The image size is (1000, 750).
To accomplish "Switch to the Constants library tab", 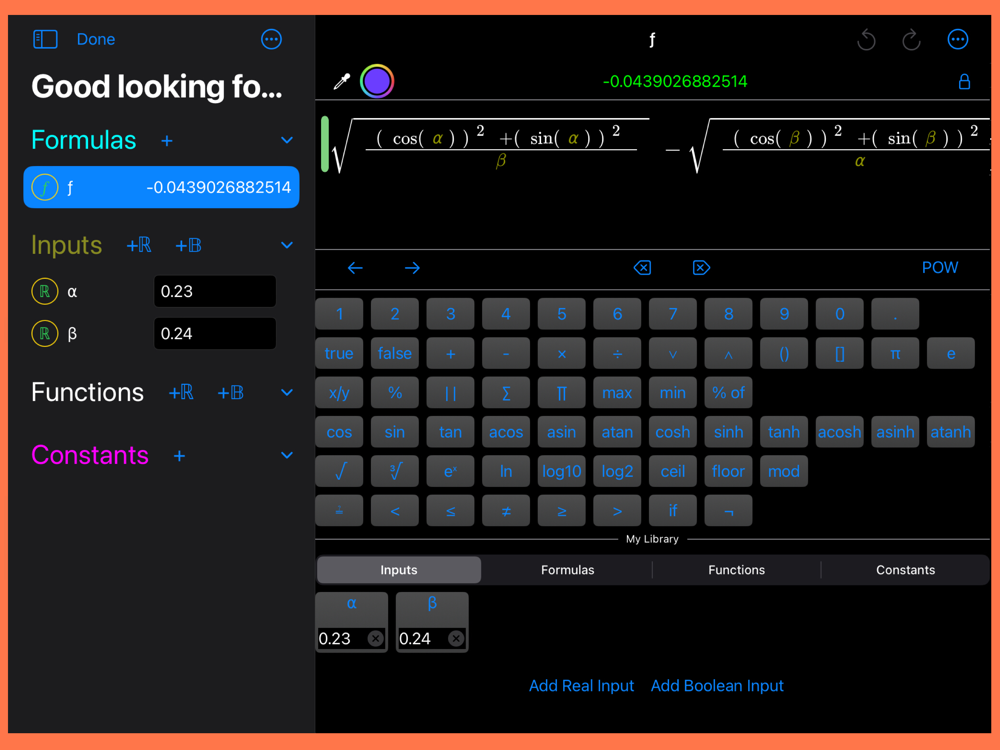I will coord(906,570).
